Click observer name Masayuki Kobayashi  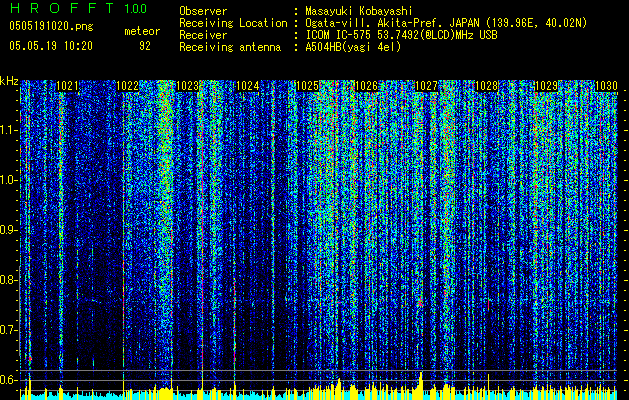(359, 11)
